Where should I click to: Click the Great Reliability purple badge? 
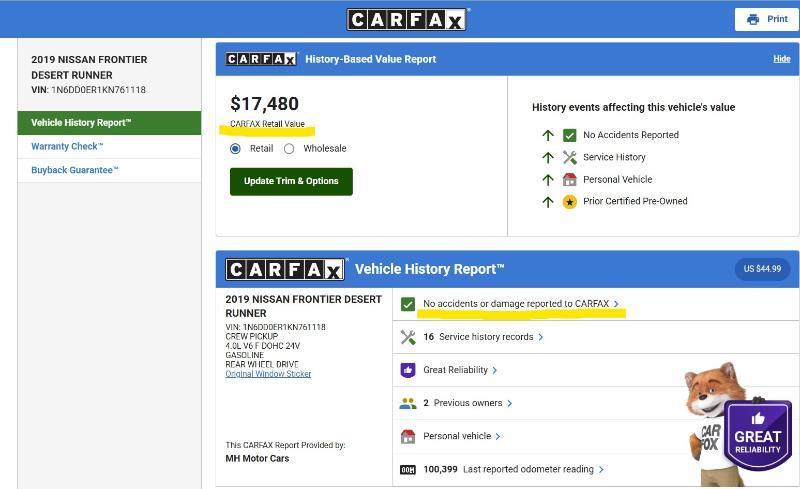pyautogui.click(x=758, y=434)
